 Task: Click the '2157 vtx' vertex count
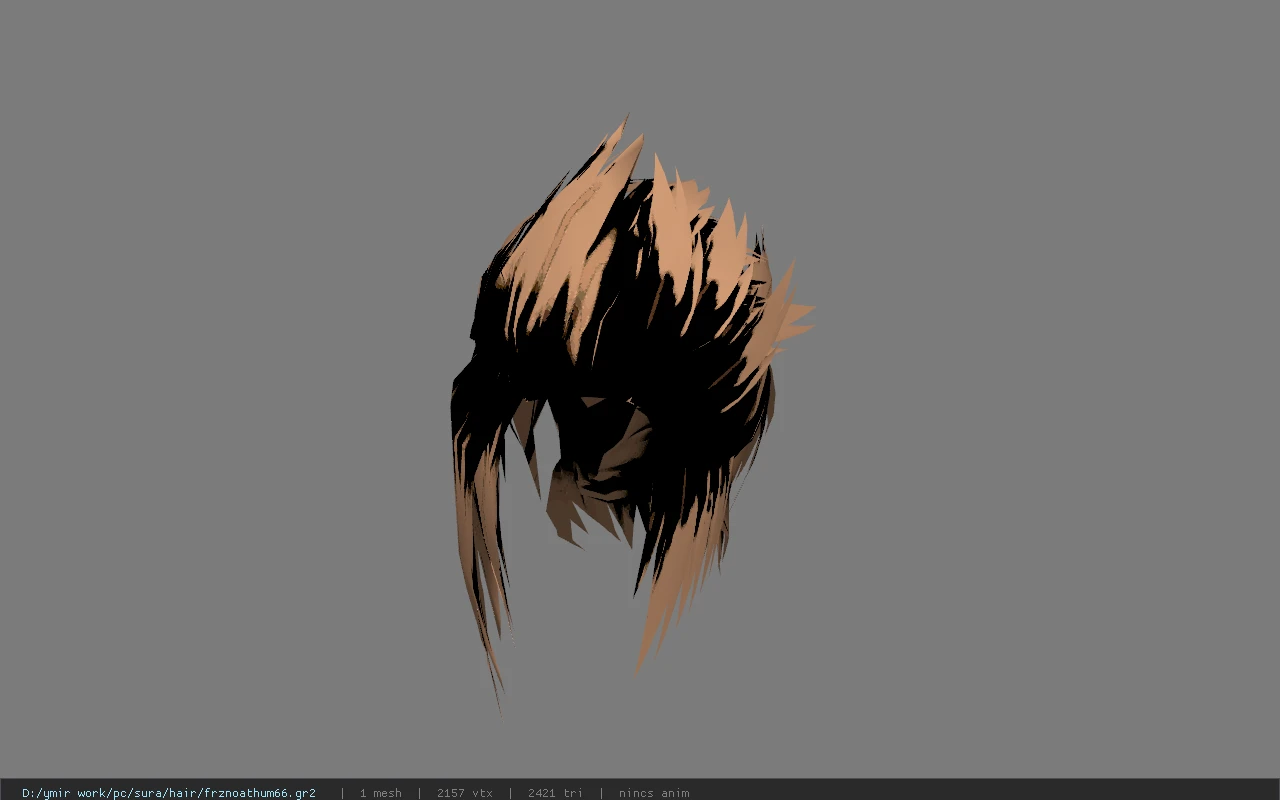pyautogui.click(x=464, y=793)
